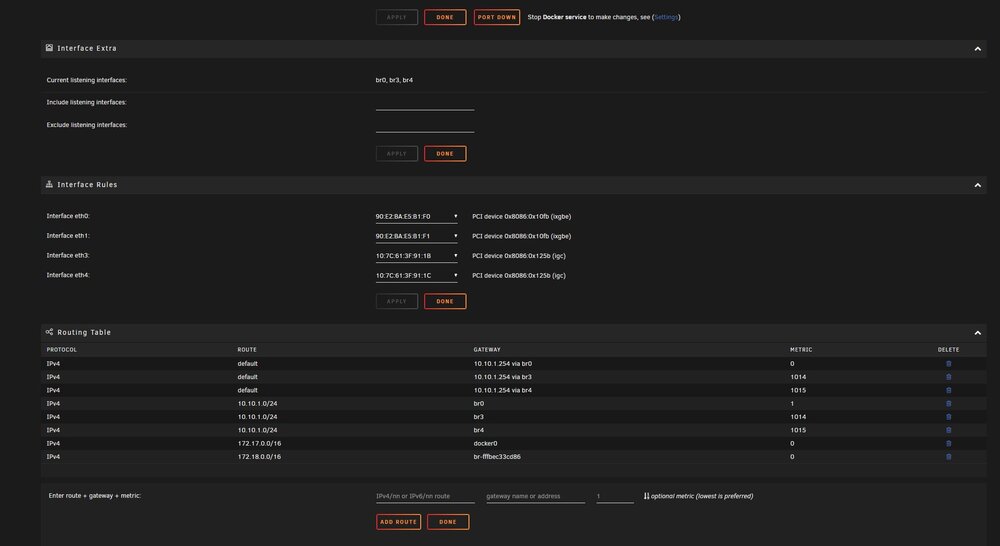The image size is (1000, 546).
Task: Delete the 10.10.1.0/24 route with metric 1
Action: [x=948, y=404]
